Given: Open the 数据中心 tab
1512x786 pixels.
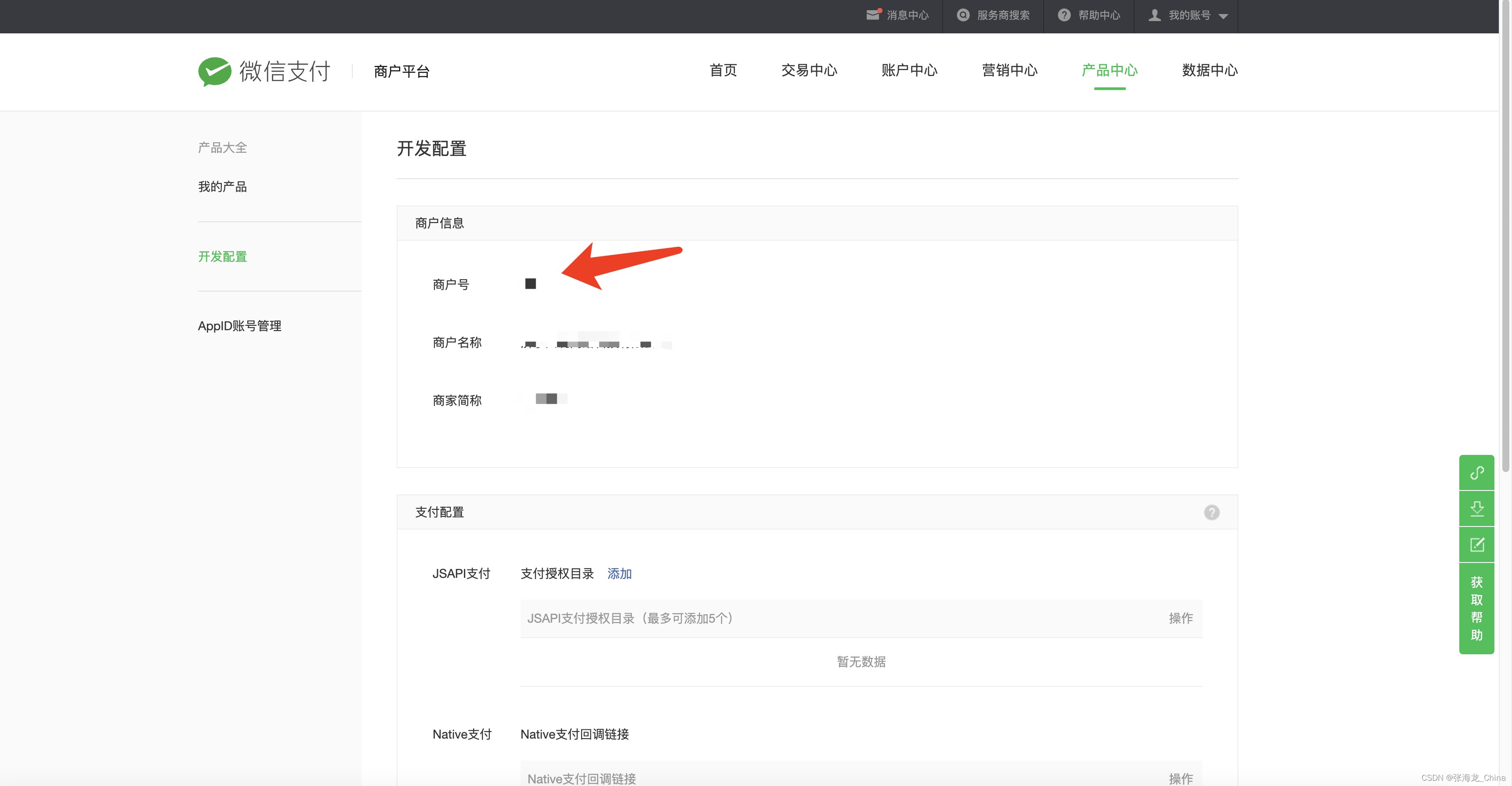Looking at the screenshot, I should 1209,70.
